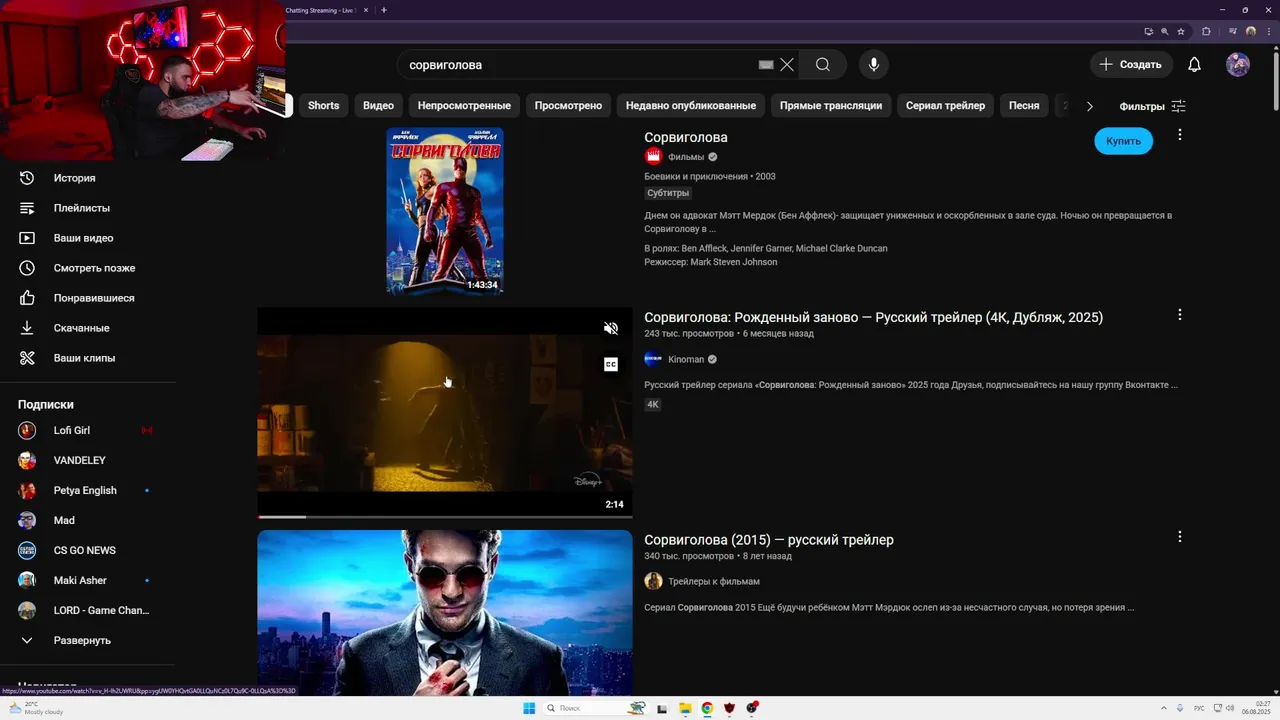The image size is (1280, 720).
Task: Open YouTube notifications bell
Action: [1194, 65]
